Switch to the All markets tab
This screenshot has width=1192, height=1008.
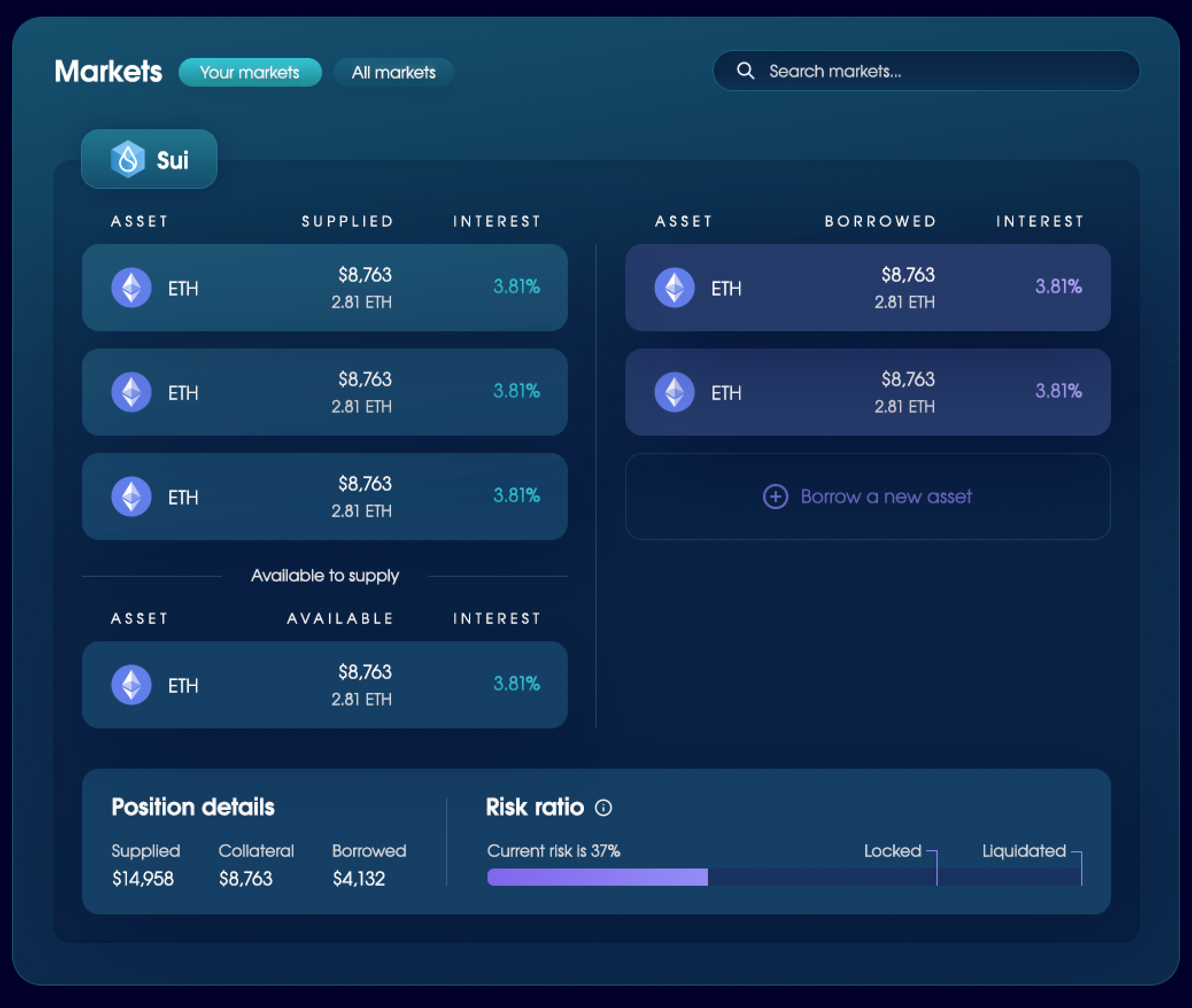tap(394, 72)
